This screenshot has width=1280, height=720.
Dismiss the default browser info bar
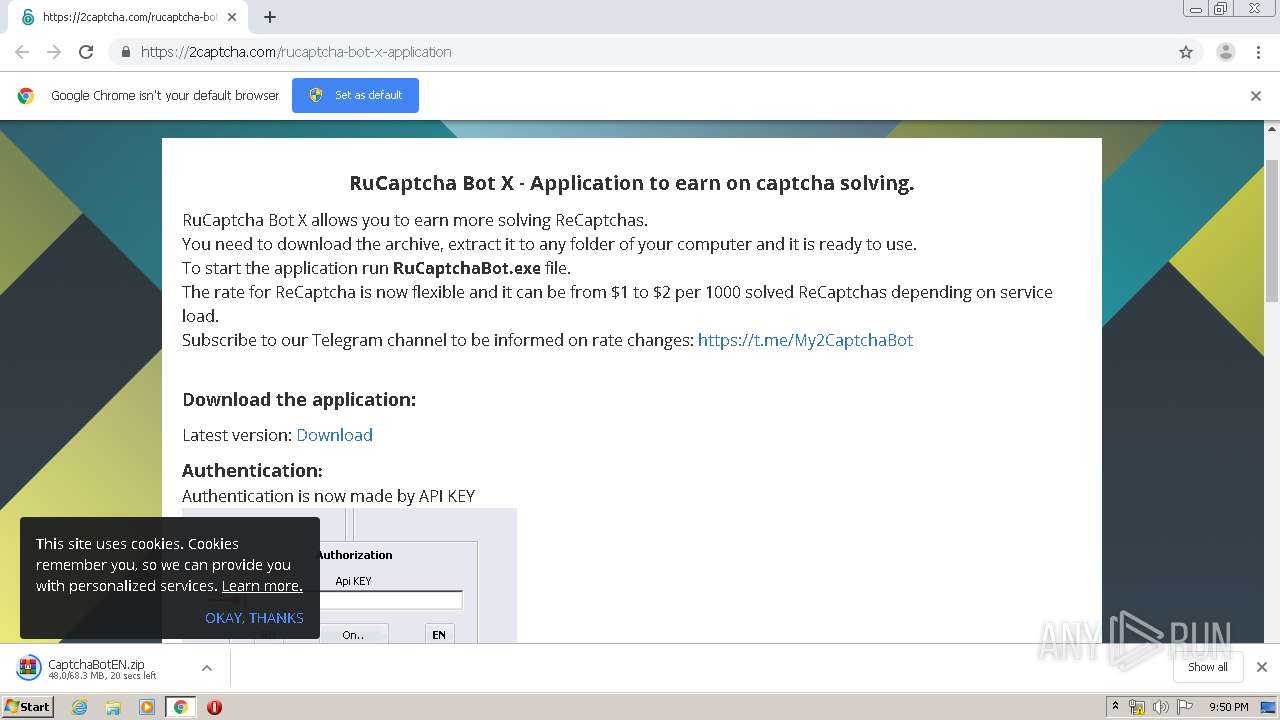point(1256,96)
